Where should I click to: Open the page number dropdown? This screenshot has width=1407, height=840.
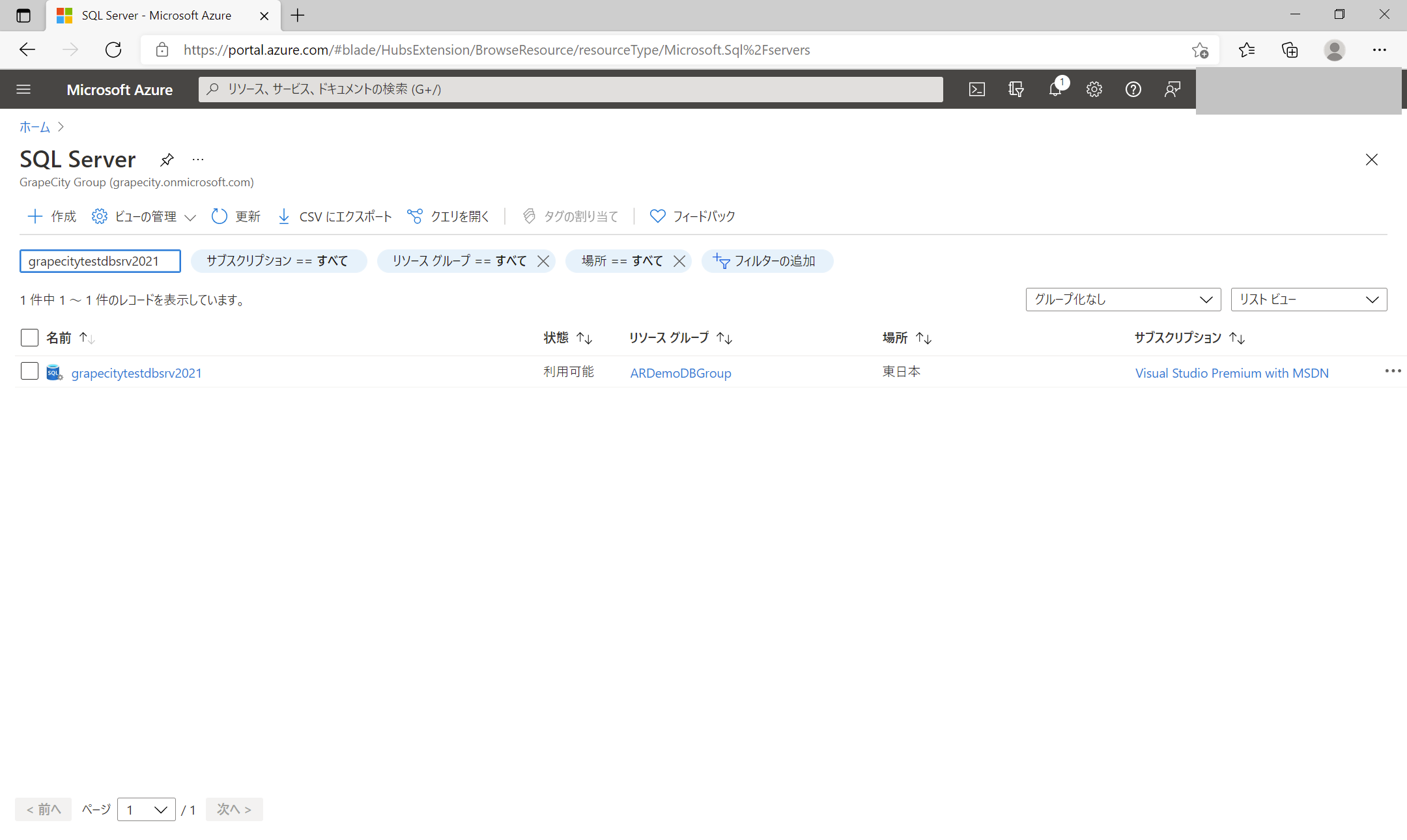coord(147,809)
